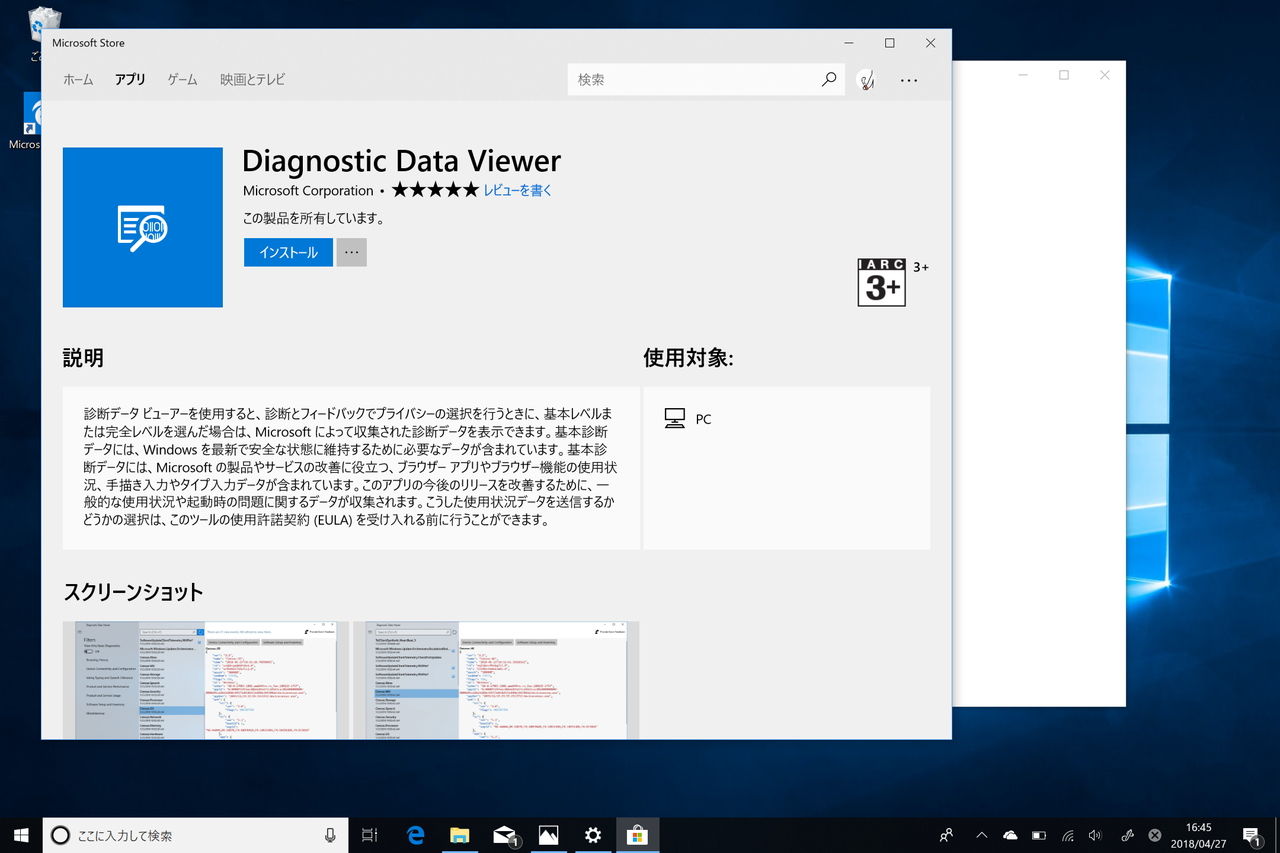Open the second app screenshot thumbnail
The height and width of the screenshot is (853, 1280).
[496, 680]
